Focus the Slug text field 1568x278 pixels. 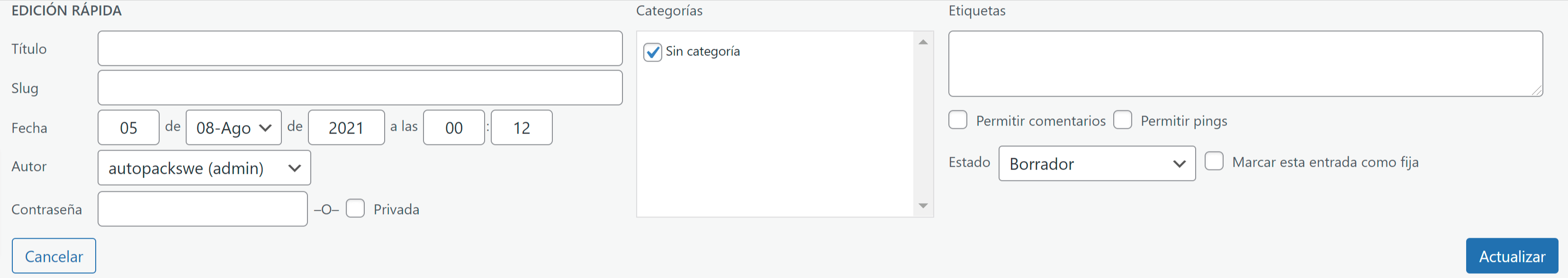[360, 88]
